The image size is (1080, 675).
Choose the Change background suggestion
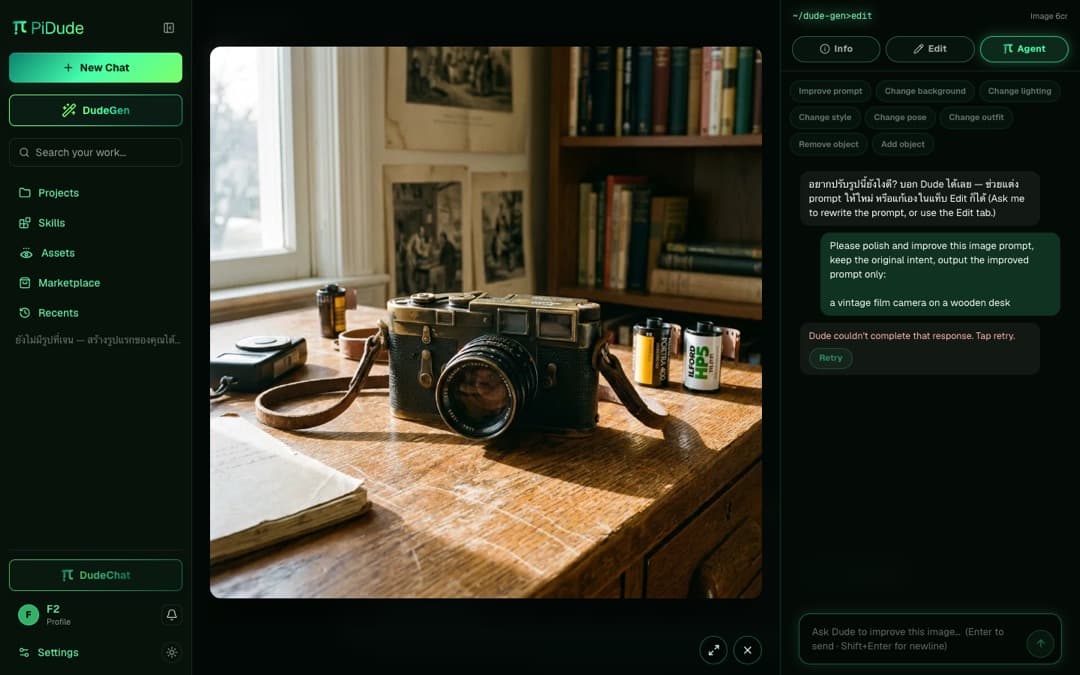click(x=925, y=91)
